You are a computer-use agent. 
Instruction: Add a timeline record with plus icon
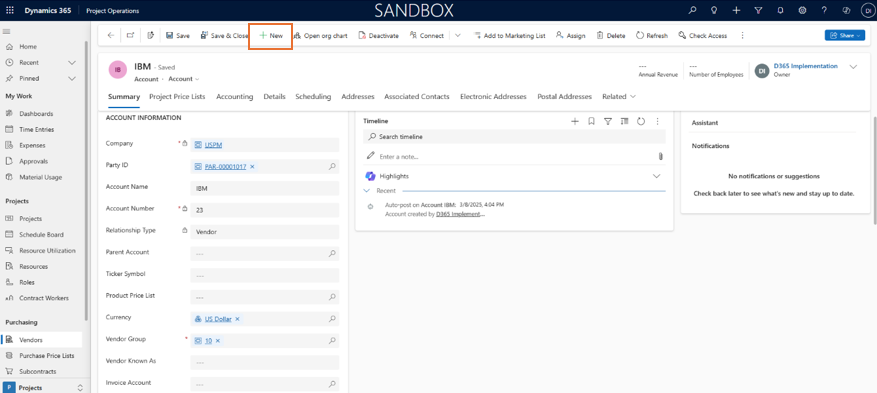pos(574,121)
